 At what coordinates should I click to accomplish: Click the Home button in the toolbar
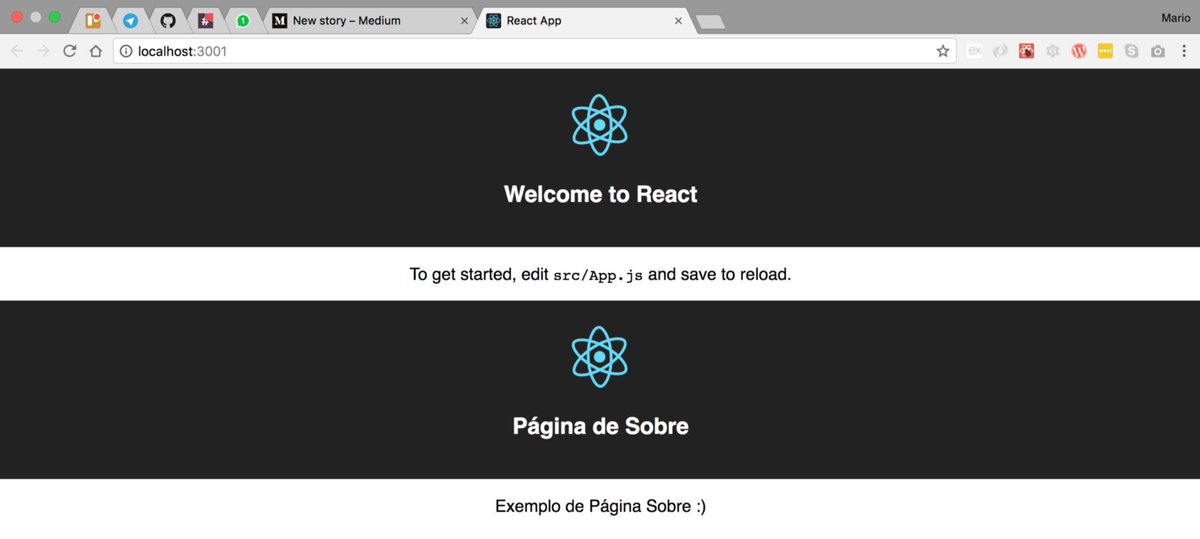[95, 51]
